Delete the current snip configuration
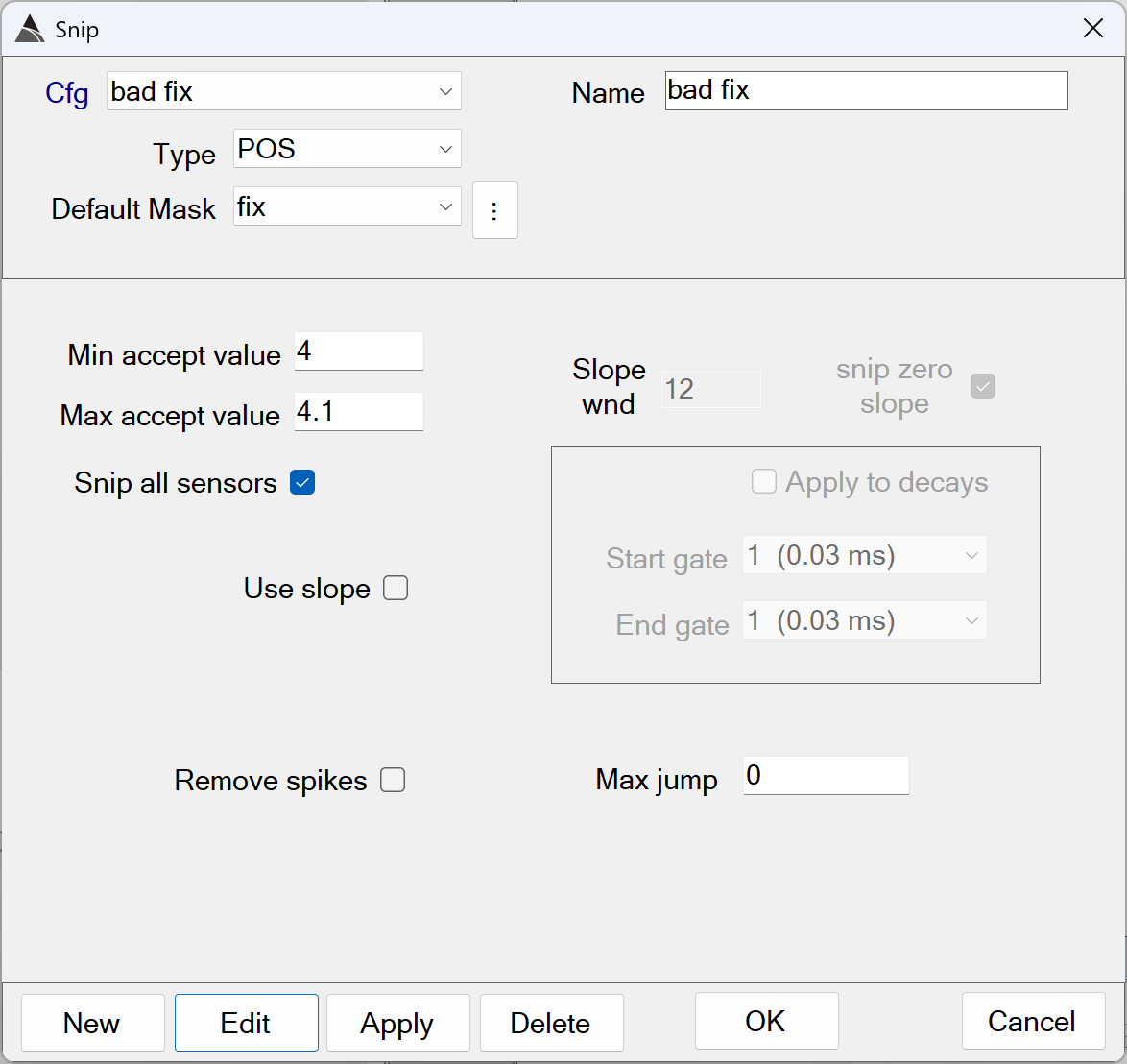The width and height of the screenshot is (1127, 1064). click(x=551, y=1023)
